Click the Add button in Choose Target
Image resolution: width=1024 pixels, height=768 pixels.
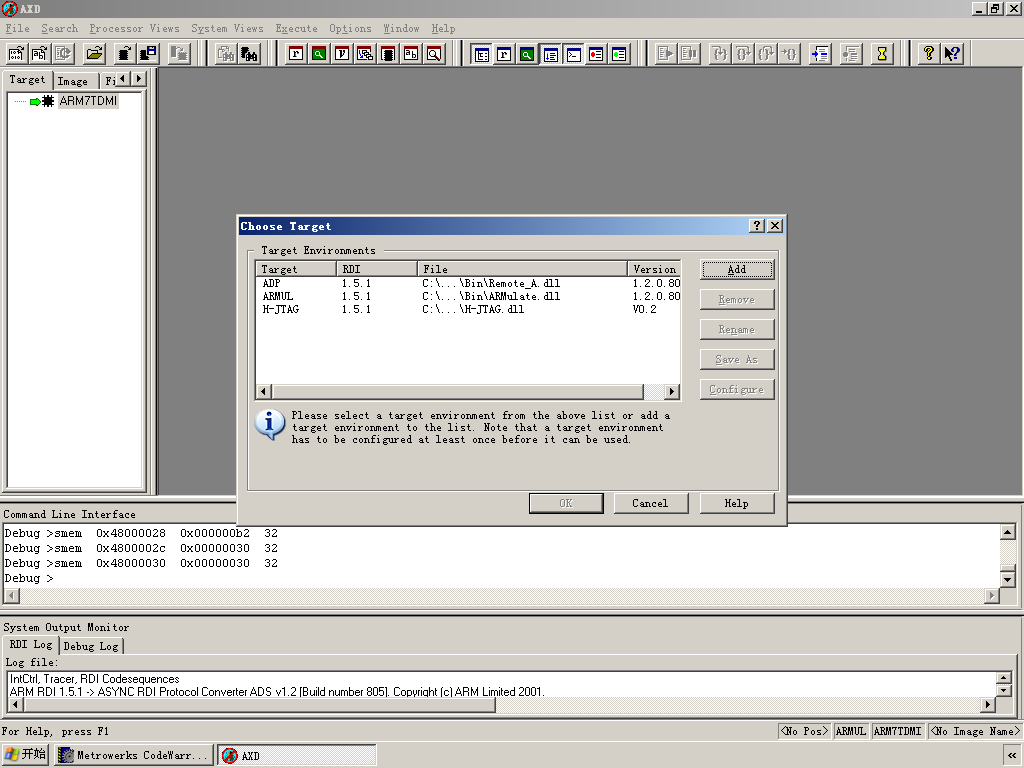[737, 269]
